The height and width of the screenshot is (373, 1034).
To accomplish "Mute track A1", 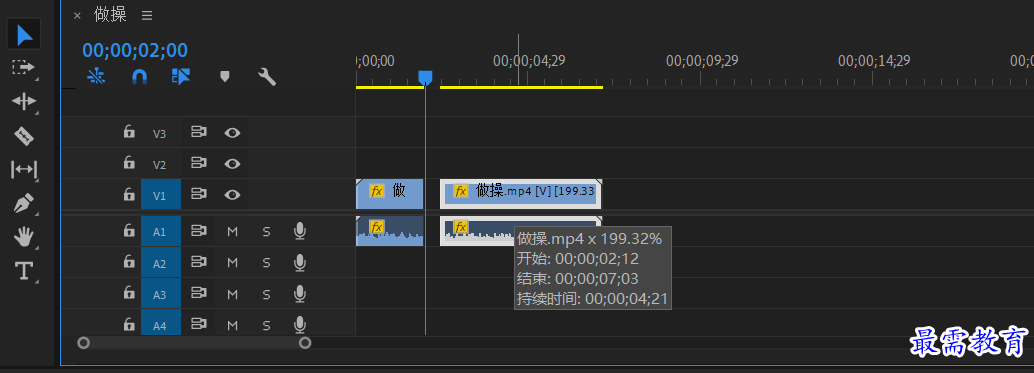I will click(x=232, y=231).
